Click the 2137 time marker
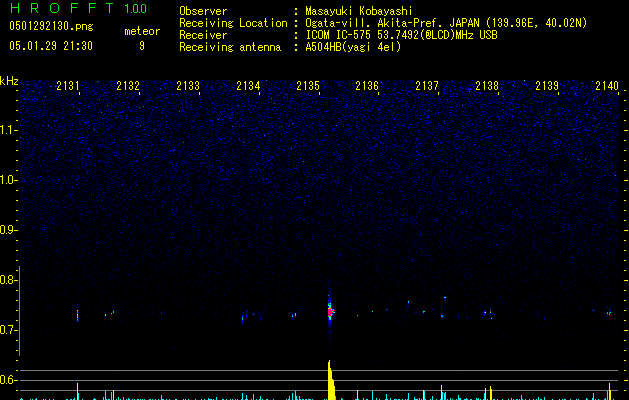 coord(427,86)
